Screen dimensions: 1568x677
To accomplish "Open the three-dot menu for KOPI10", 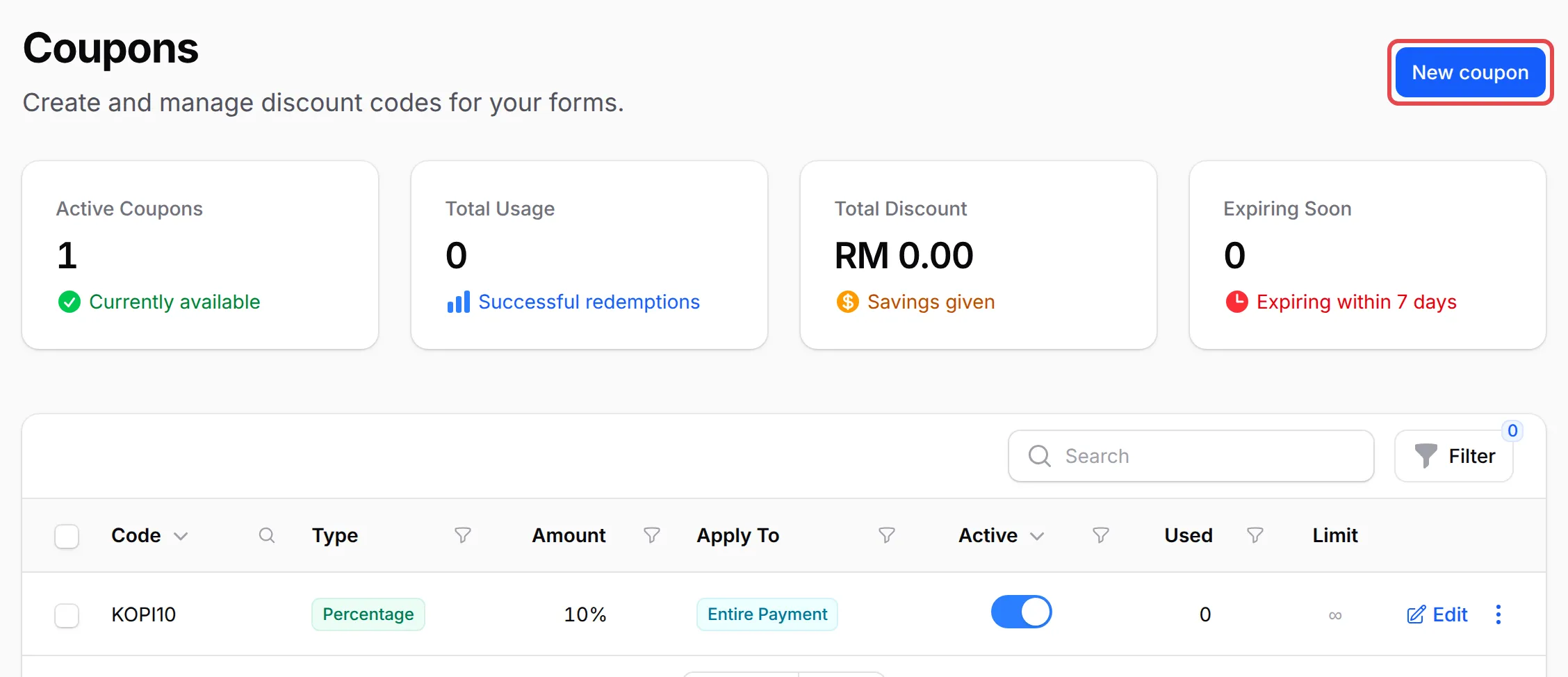I will [x=1498, y=614].
